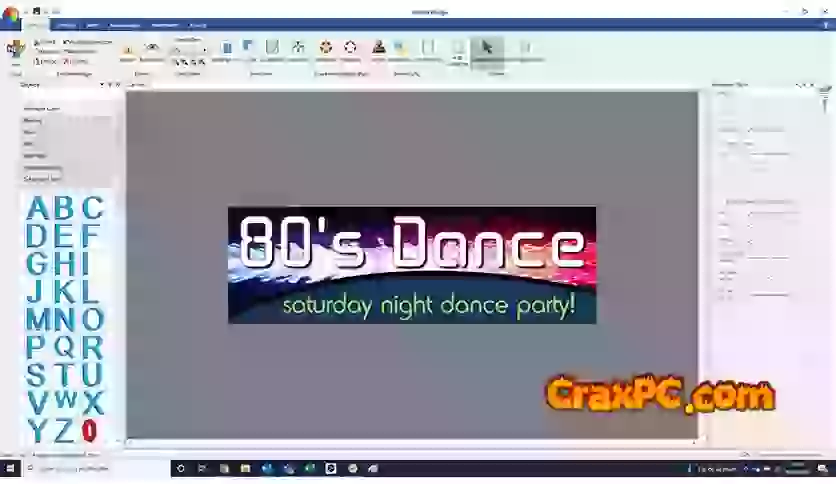
Task: Select the letter E thumbnail
Action: tap(63, 235)
